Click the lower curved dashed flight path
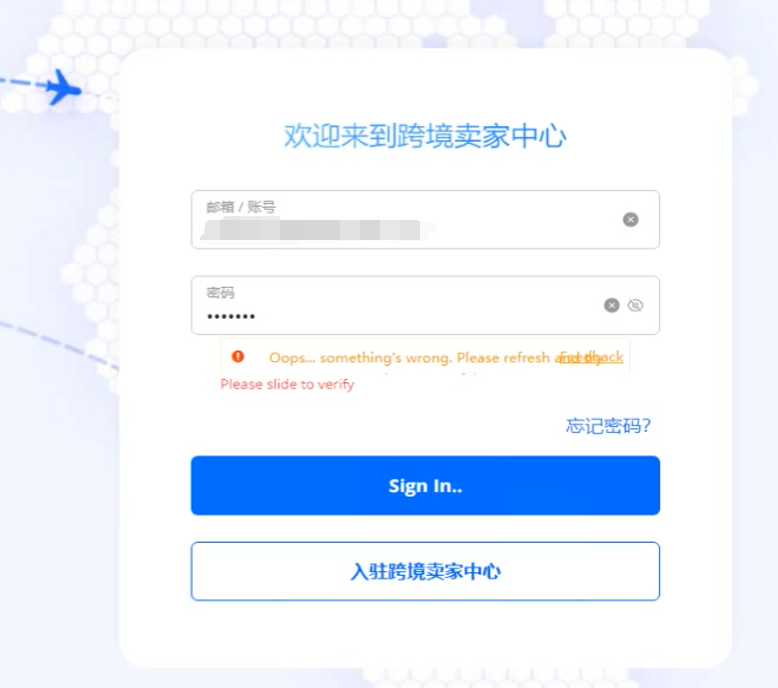This screenshot has width=778, height=688. tap(60, 345)
